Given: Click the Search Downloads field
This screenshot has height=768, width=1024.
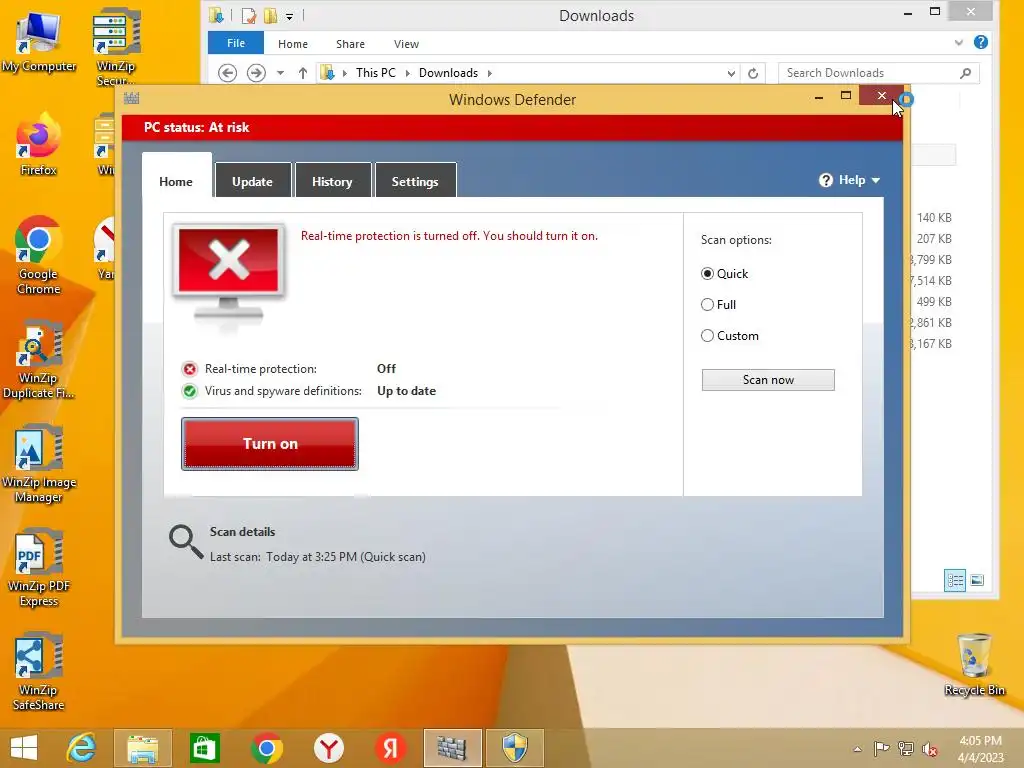Looking at the screenshot, I should [x=879, y=73].
